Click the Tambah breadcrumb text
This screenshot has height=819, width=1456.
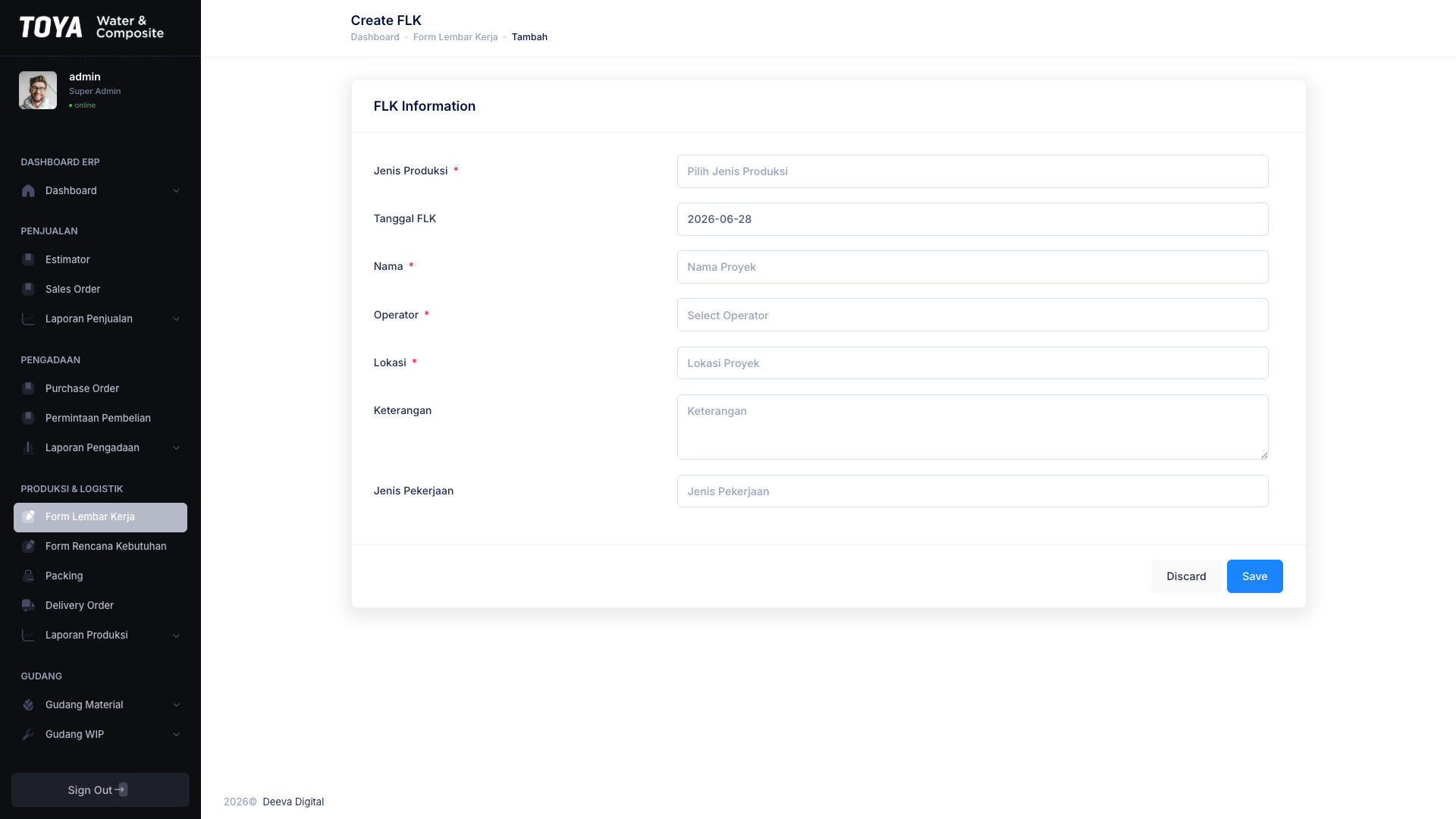click(x=529, y=37)
